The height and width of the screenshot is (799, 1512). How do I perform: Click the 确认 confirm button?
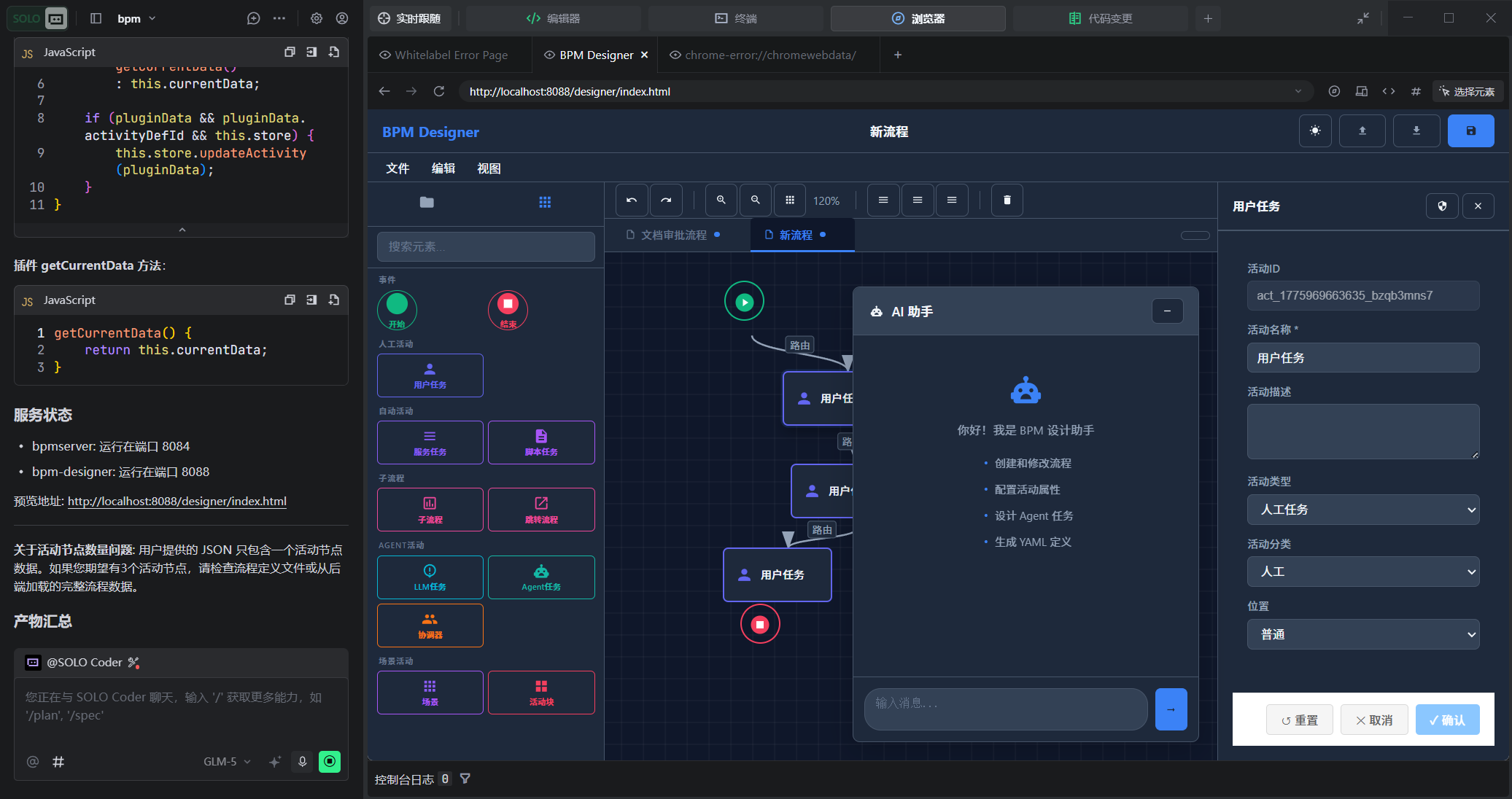tap(1447, 720)
